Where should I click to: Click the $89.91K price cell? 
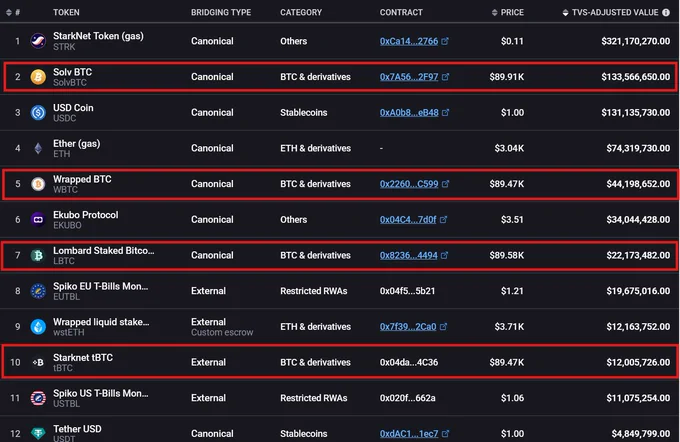pyautogui.click(x=507, y=77)
